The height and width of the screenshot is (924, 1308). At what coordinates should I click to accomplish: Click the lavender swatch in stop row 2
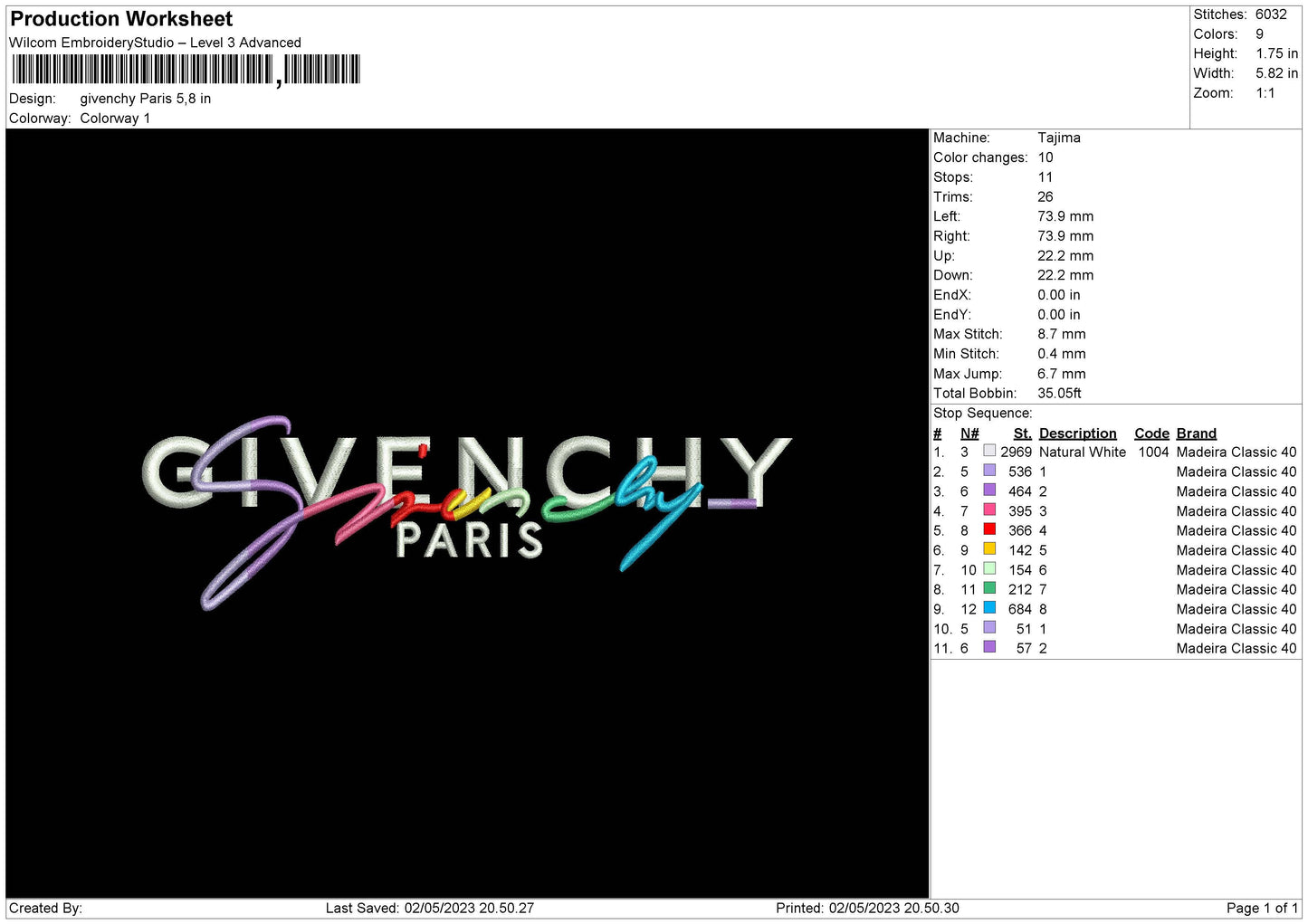989,471
